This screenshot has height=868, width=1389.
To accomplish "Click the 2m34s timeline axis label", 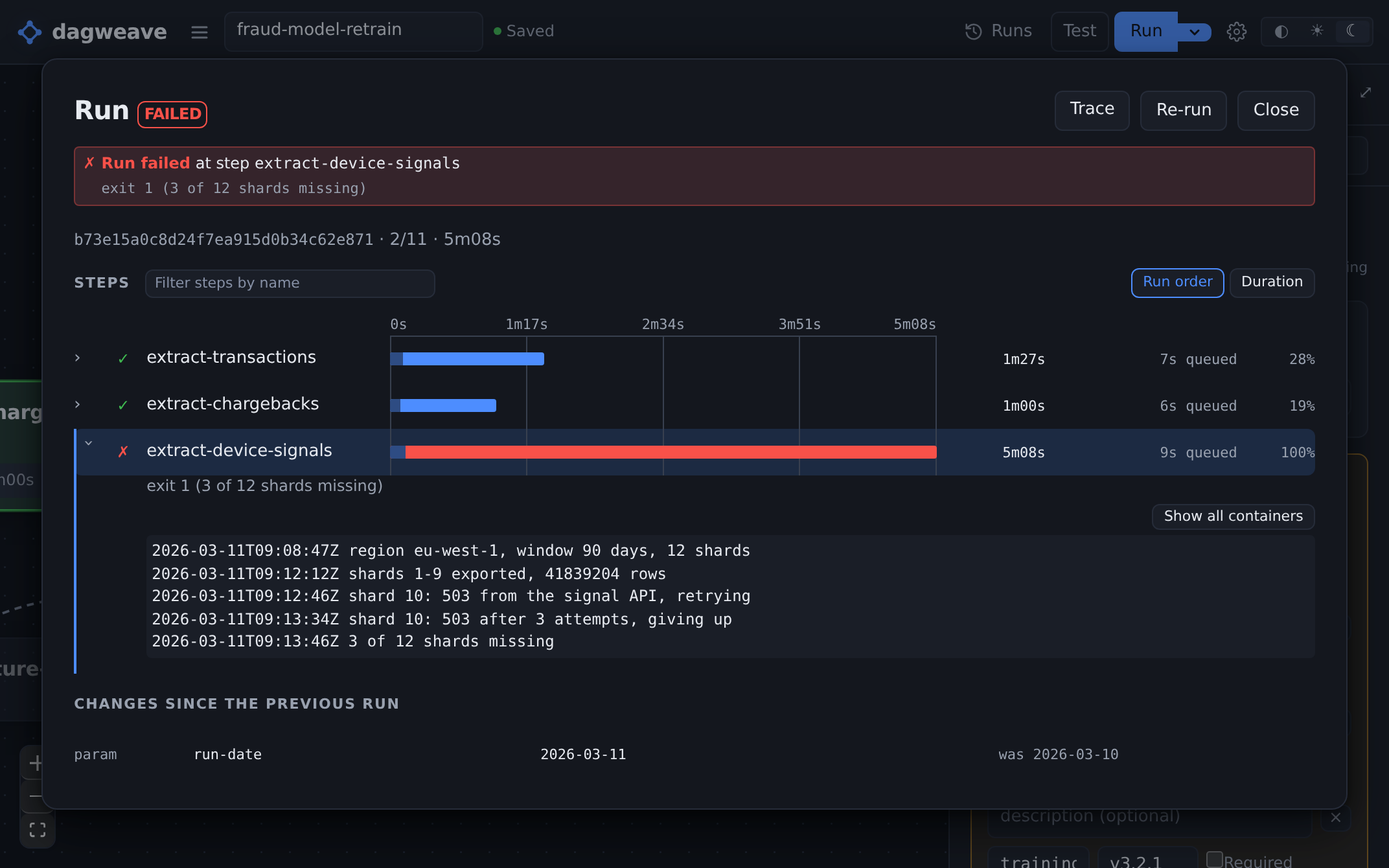I will coord(663,325).
